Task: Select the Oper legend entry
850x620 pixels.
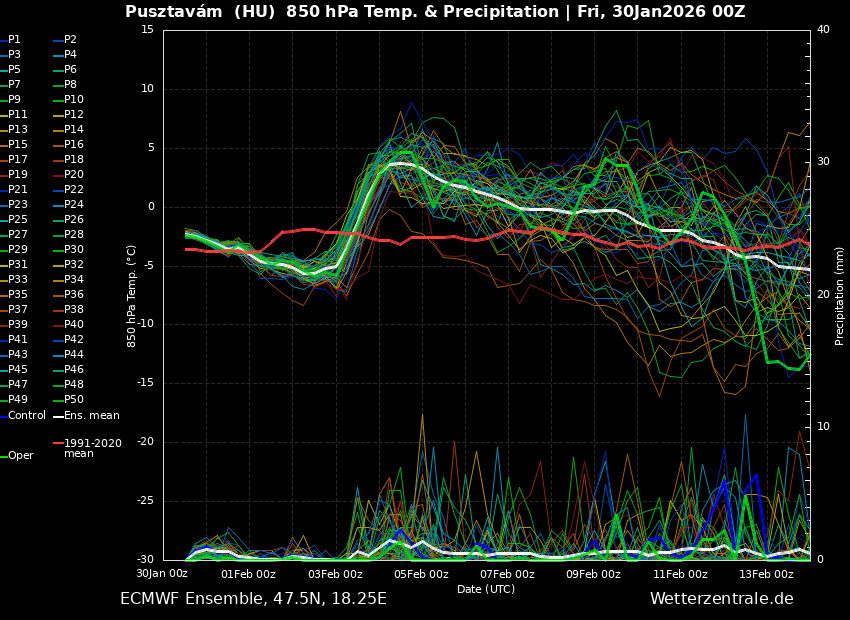Action: pos(21,456)
